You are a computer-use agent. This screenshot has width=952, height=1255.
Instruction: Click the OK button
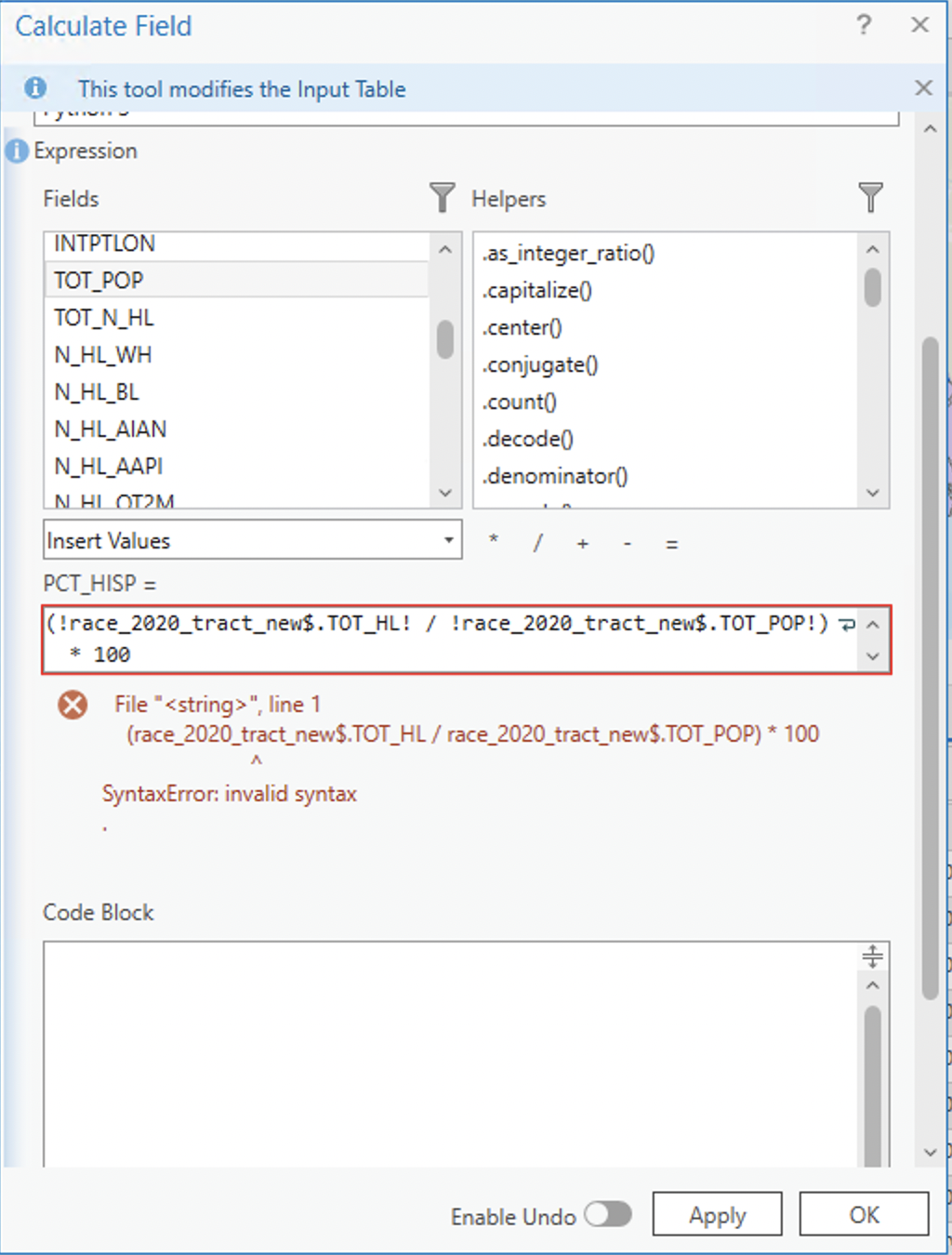(x=864, y=1214)
